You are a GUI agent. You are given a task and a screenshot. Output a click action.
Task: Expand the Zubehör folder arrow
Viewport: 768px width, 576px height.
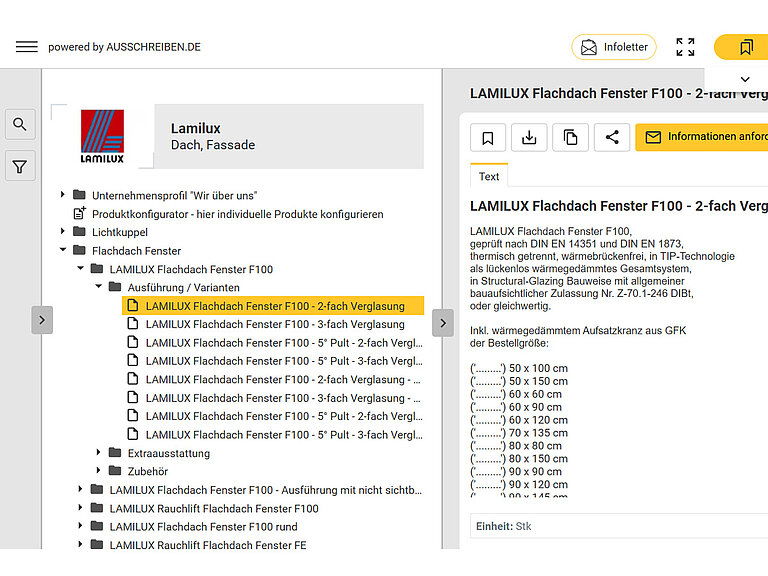(98, 470)
